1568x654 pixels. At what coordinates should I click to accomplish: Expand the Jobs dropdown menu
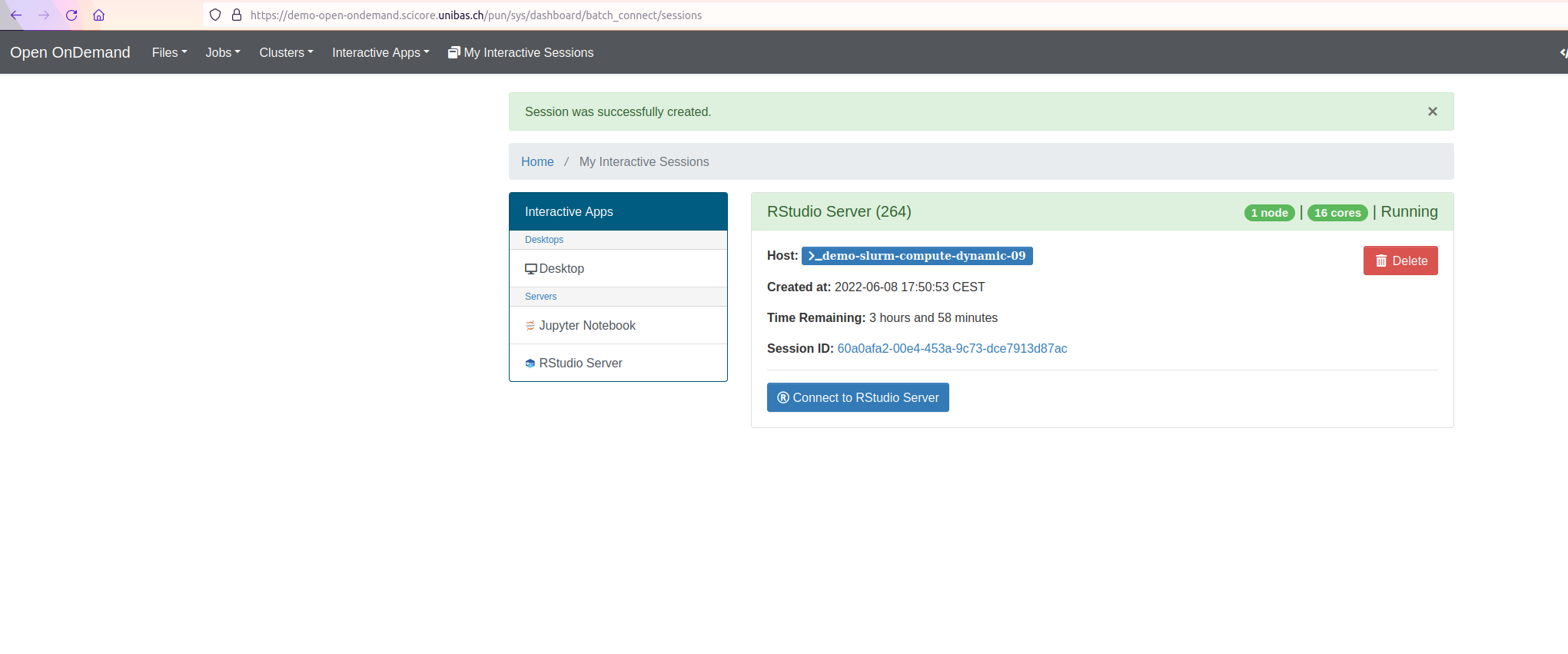pos(222,52)
